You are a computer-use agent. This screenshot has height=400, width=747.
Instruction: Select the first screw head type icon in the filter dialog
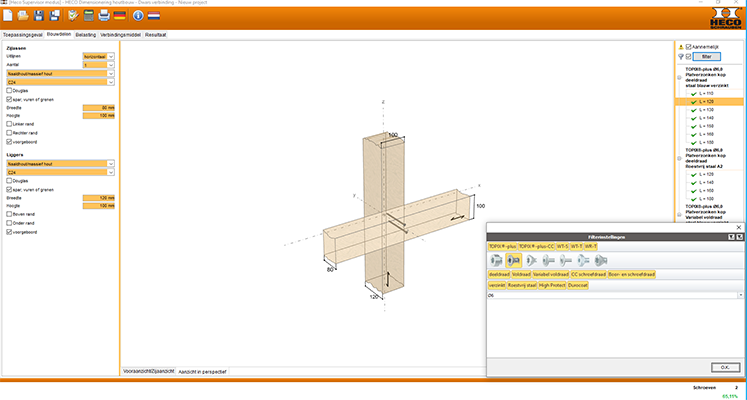coord(496,260)
